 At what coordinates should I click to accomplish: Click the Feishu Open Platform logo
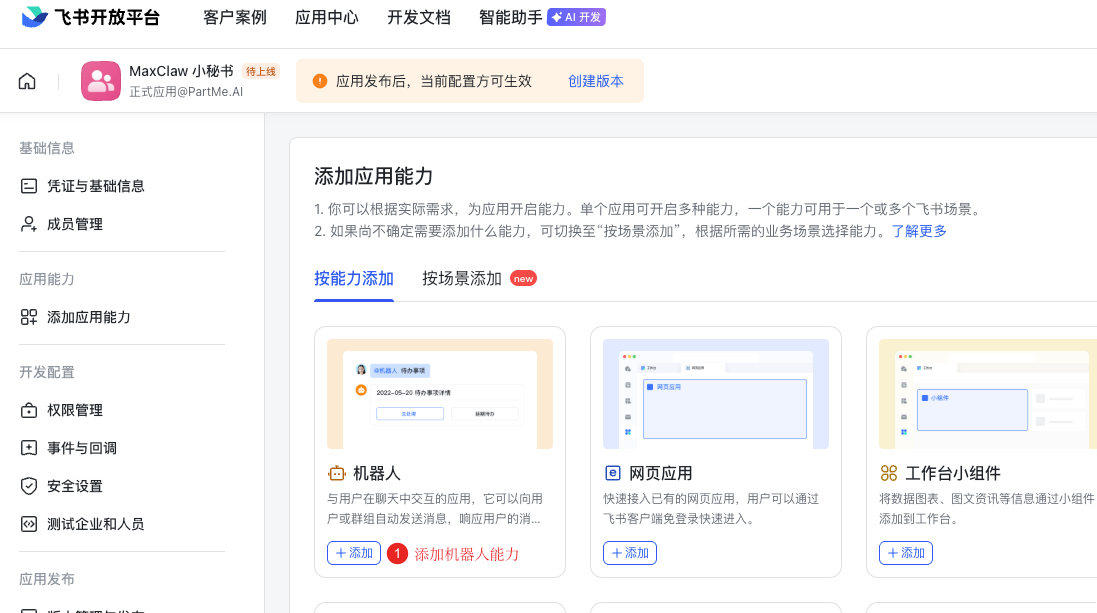[x=90, y=17]
